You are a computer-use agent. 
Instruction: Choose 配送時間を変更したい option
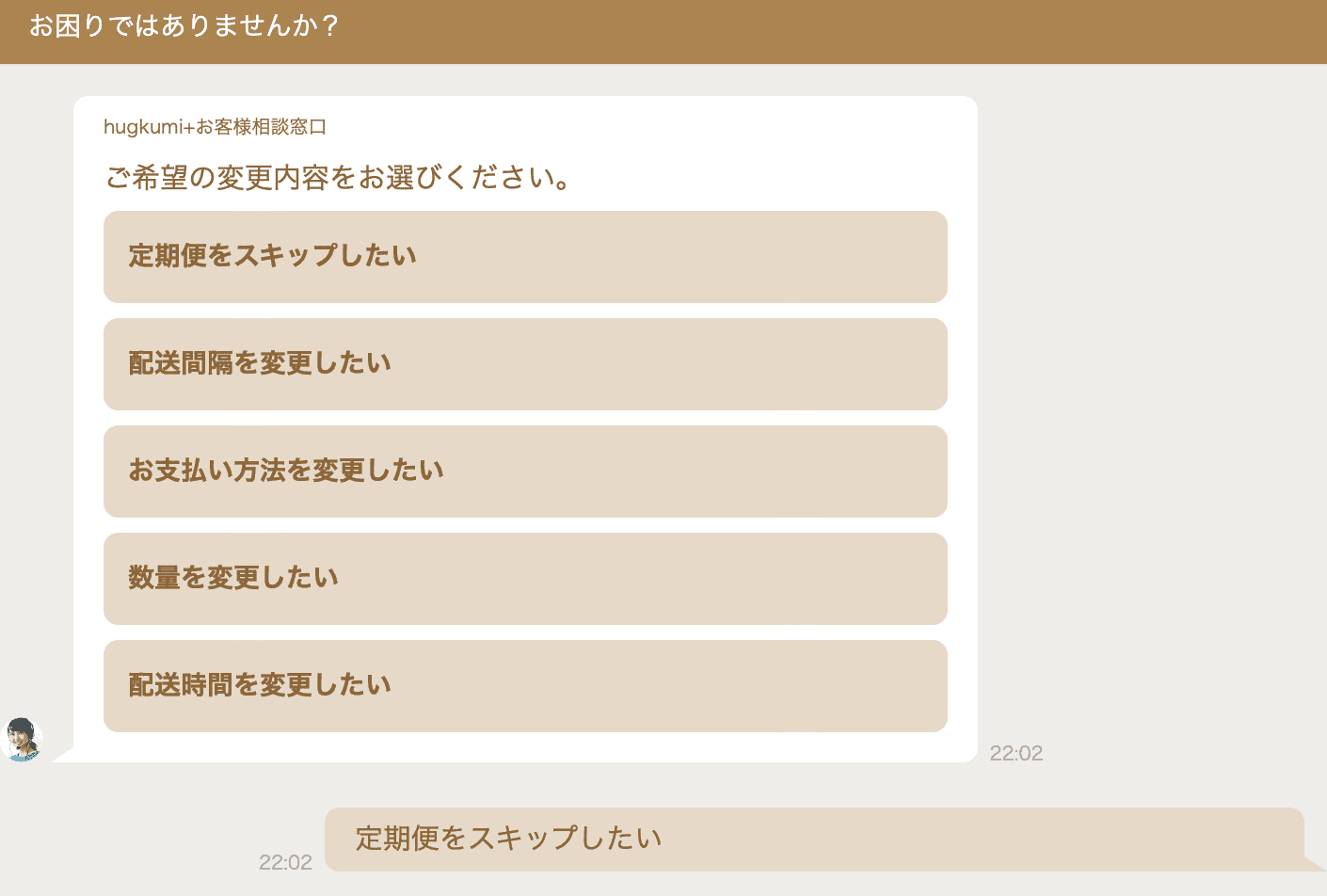[x=525, y=686]
